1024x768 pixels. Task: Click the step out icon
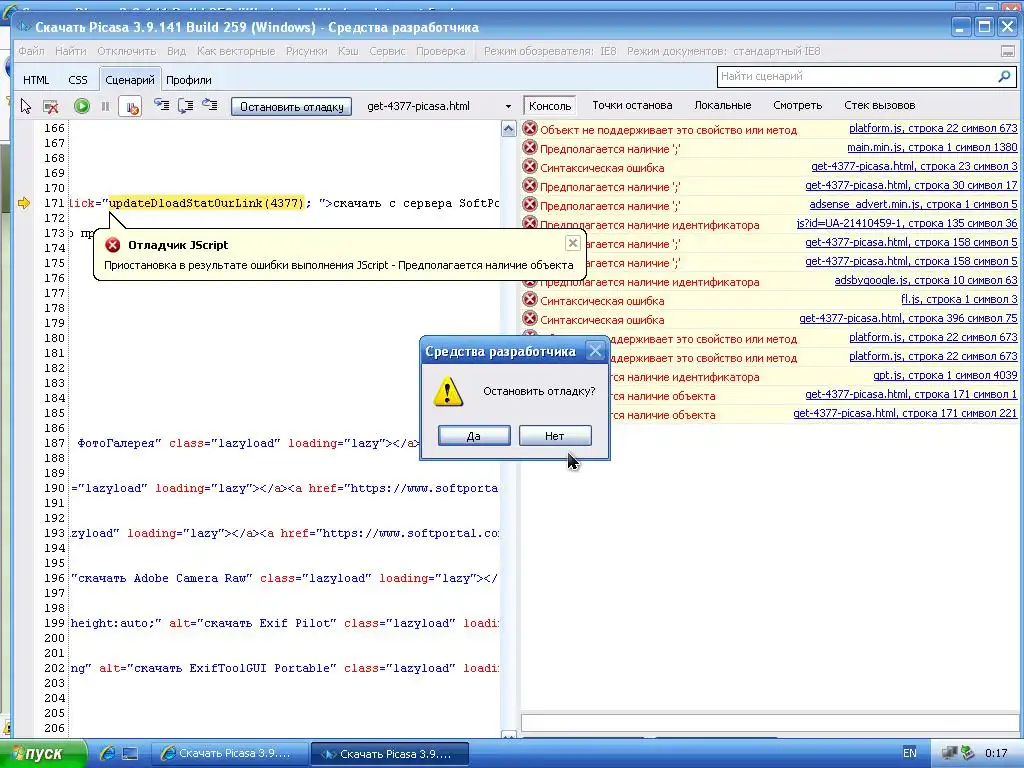pyautogui.click(x=210, y=105)
